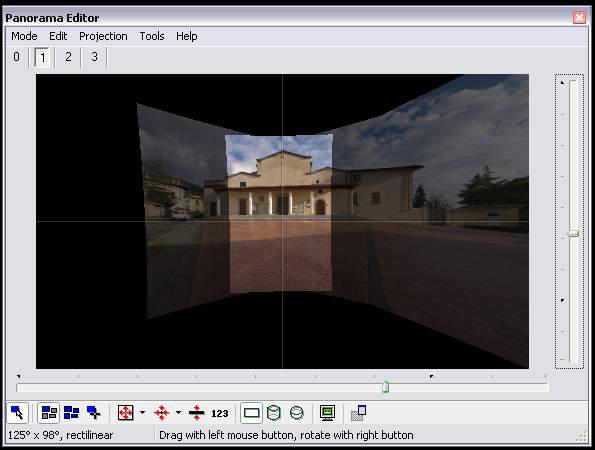The height and width of the screenshot is (450, 595).
Task: Select the drag mode pointer tool
Action: tap(17, 413)
